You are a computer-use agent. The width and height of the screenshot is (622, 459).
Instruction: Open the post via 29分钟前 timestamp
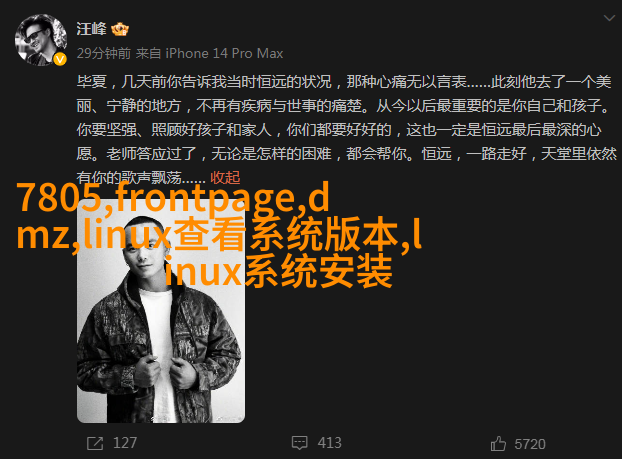104,53
